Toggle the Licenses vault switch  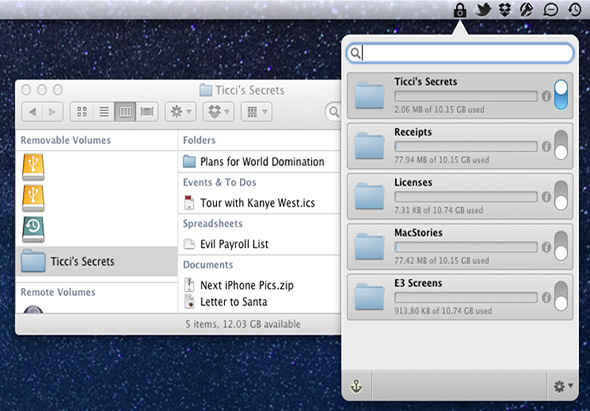pos(561,196)
